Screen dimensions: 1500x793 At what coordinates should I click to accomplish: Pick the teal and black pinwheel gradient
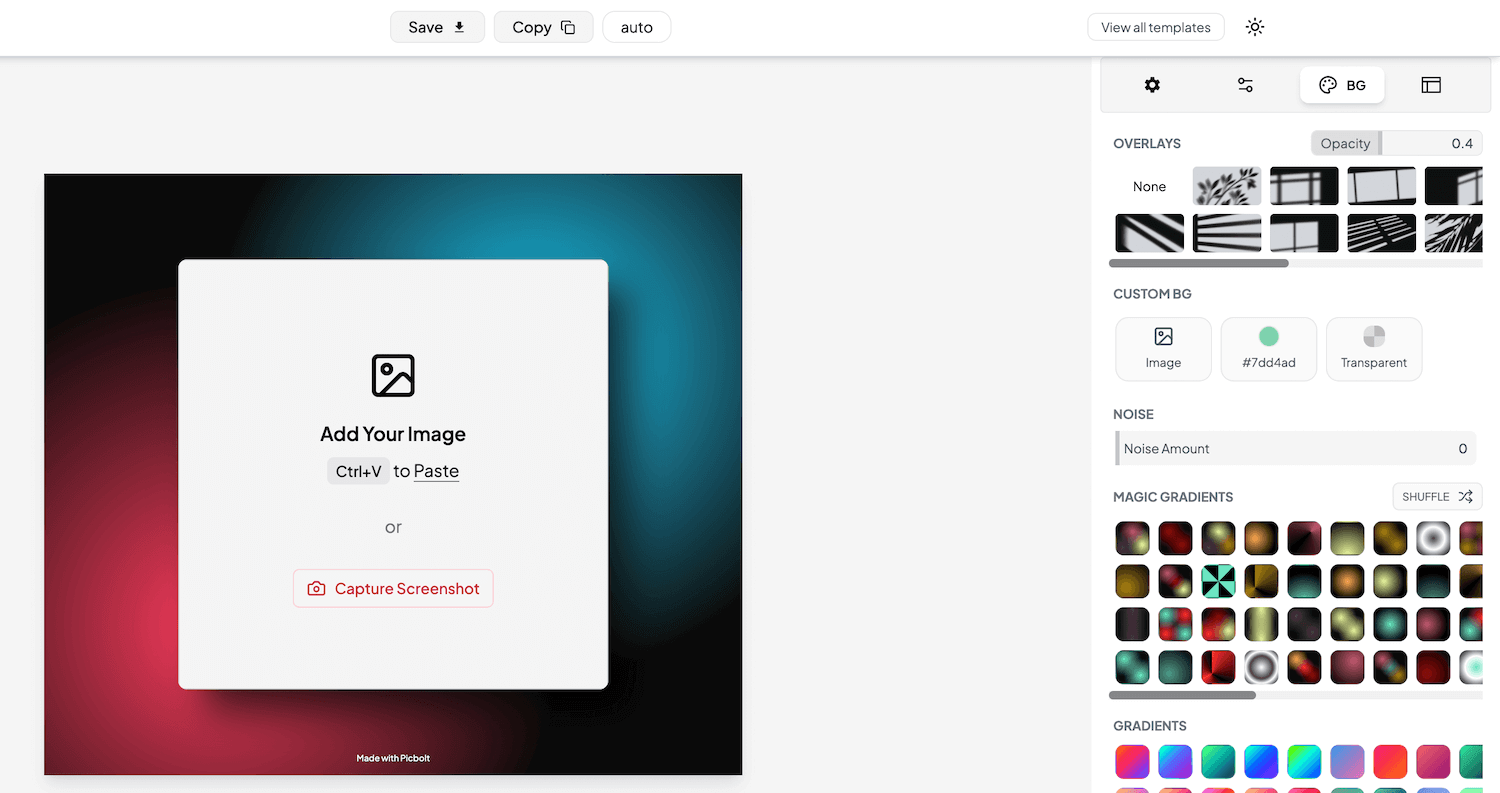point(1219,581)
